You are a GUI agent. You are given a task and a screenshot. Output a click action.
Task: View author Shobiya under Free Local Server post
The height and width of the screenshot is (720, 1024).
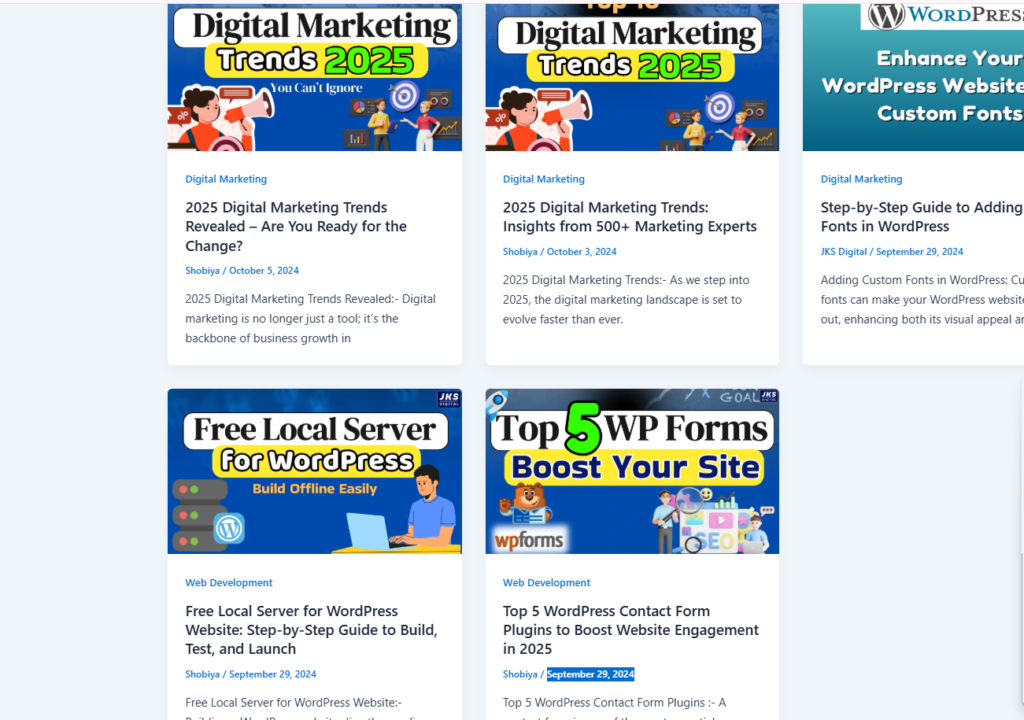(202, 675)
